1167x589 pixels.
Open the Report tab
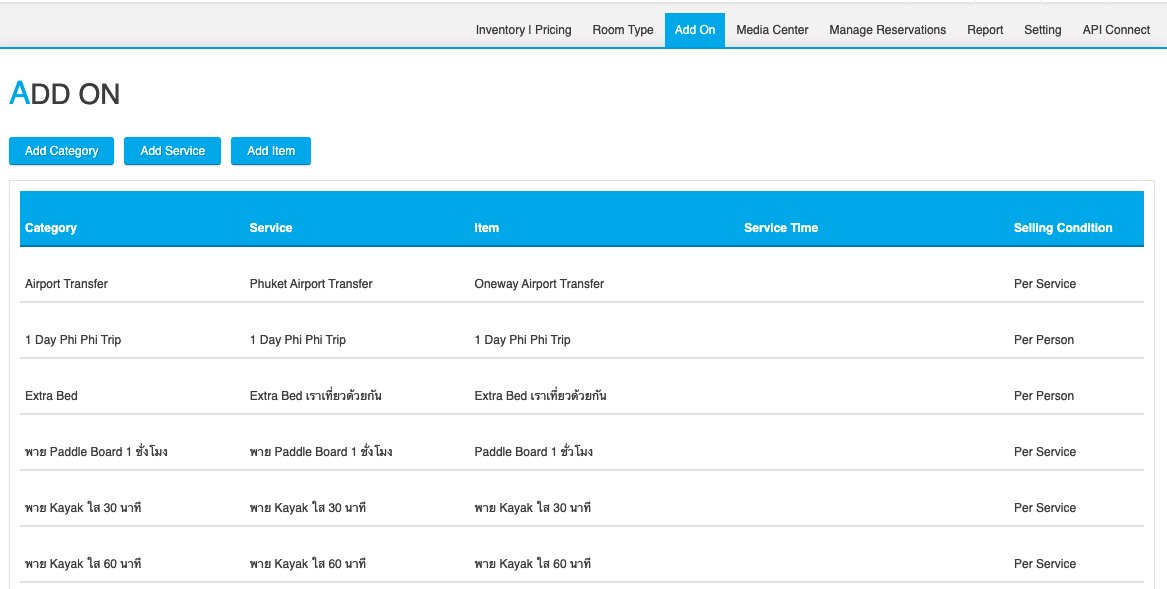click(x=984, y=30)
